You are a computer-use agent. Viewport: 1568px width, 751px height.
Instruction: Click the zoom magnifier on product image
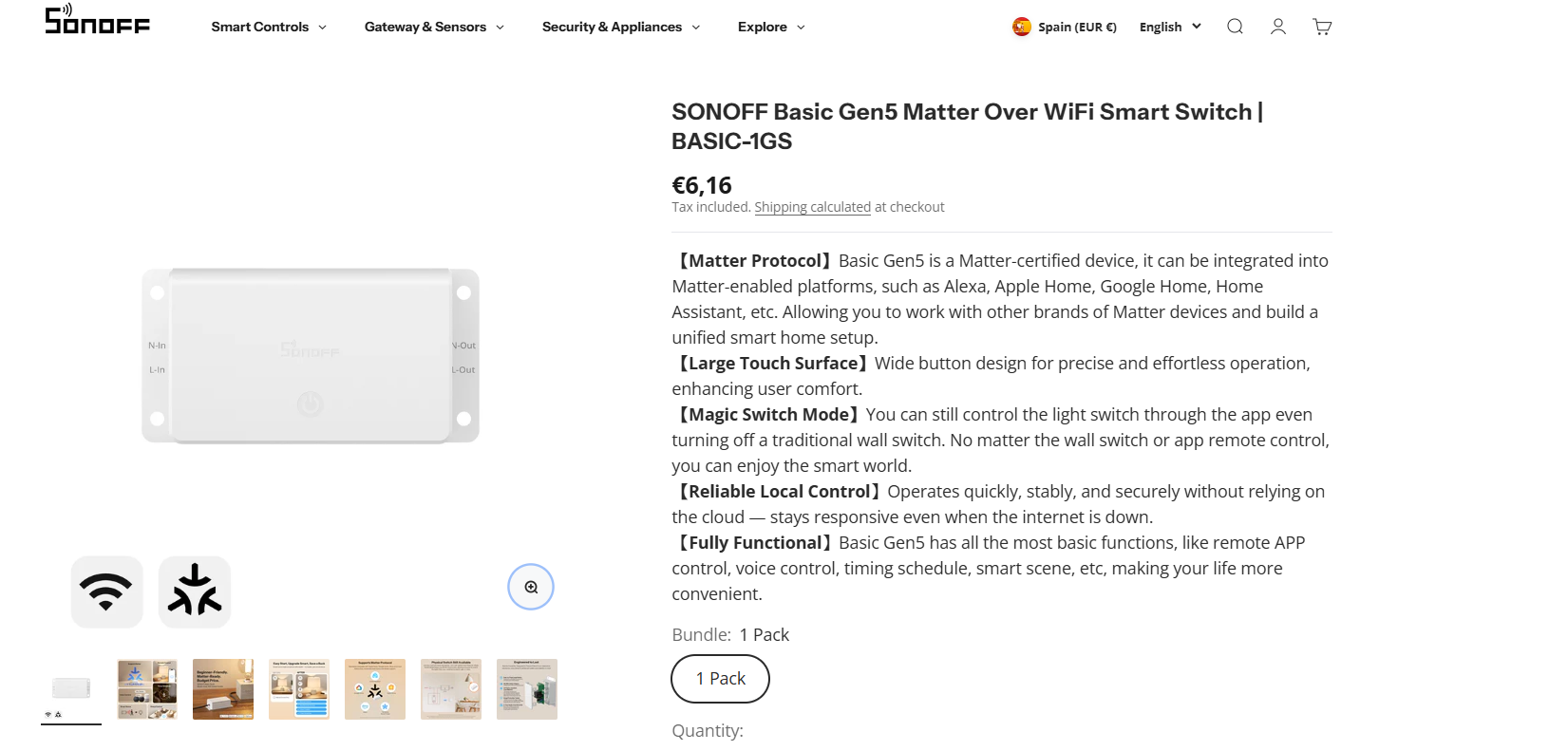pos(531,587)
